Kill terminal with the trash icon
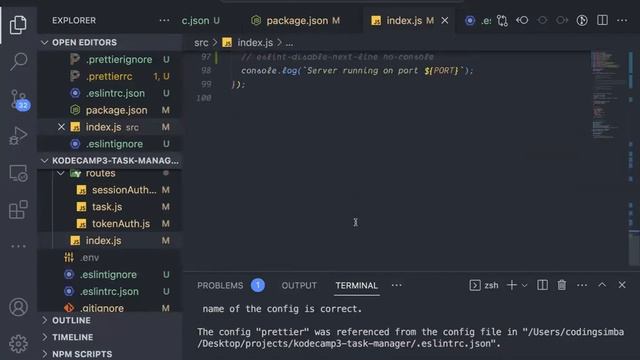 point(562,285)
